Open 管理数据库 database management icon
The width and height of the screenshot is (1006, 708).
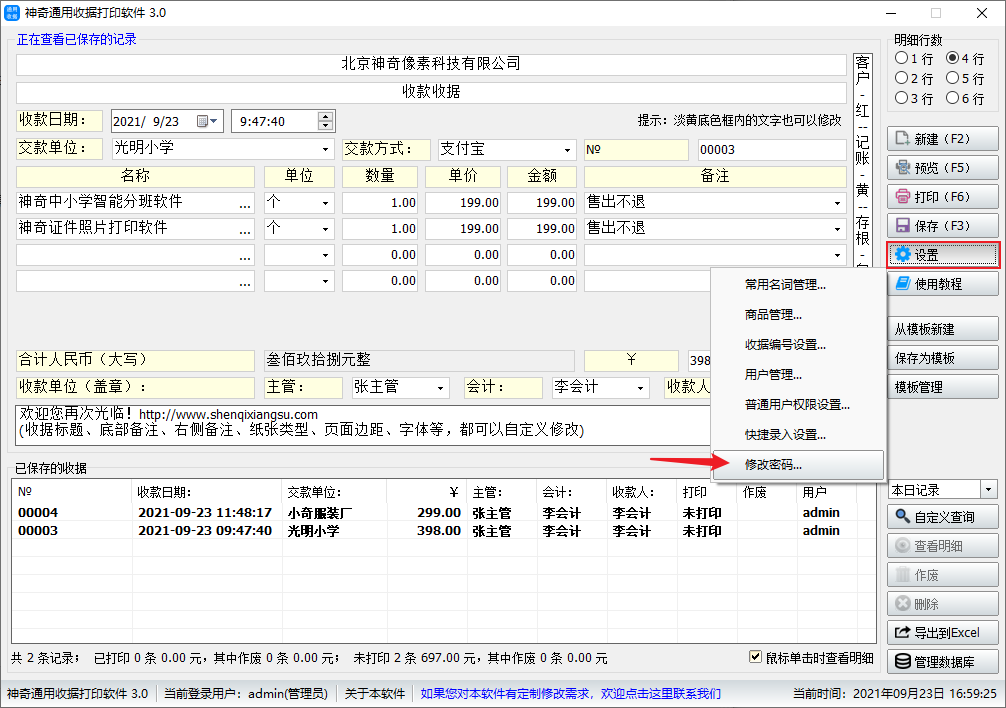coord(903,661)
